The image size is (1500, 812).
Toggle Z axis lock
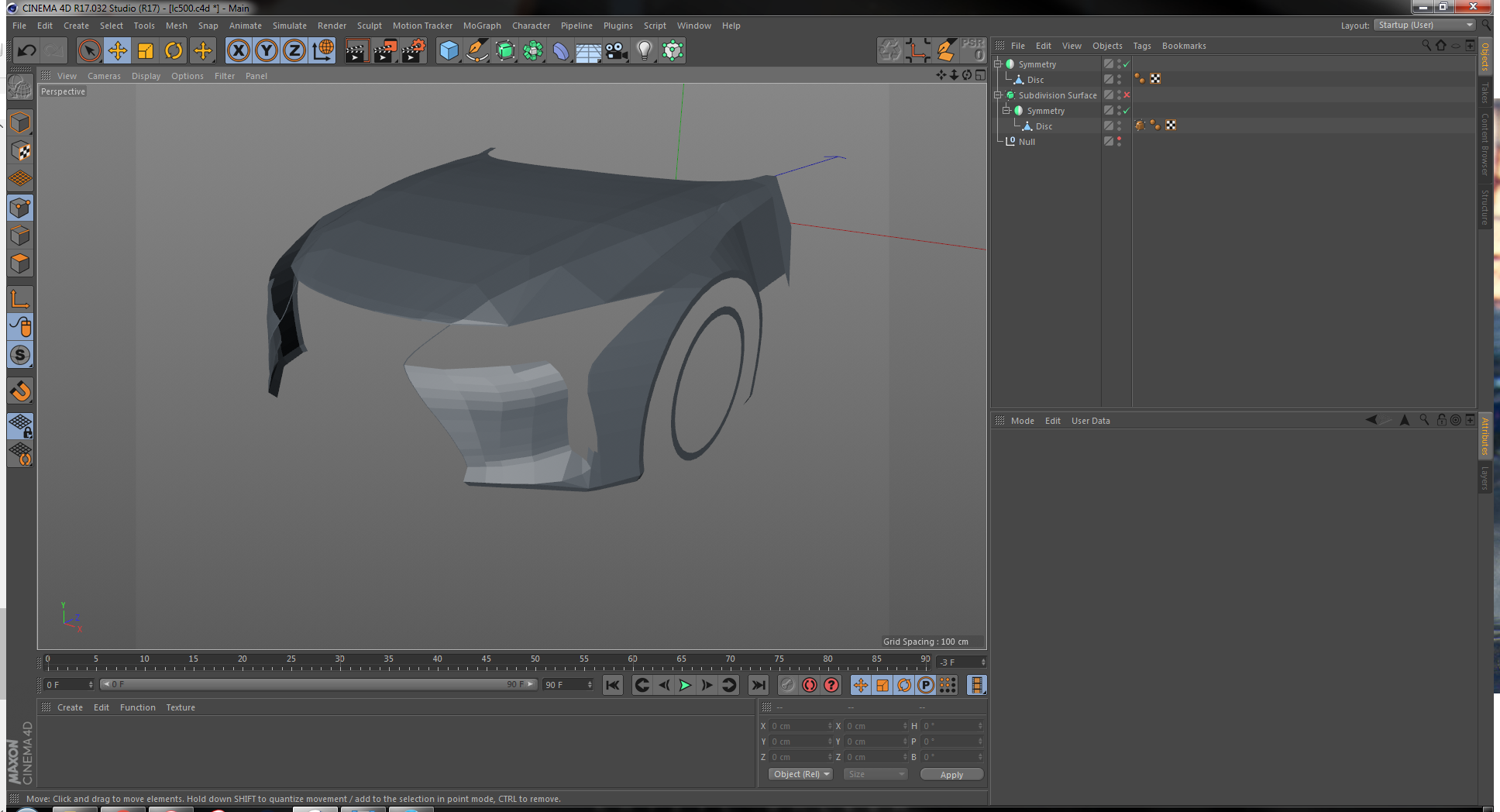294,51
